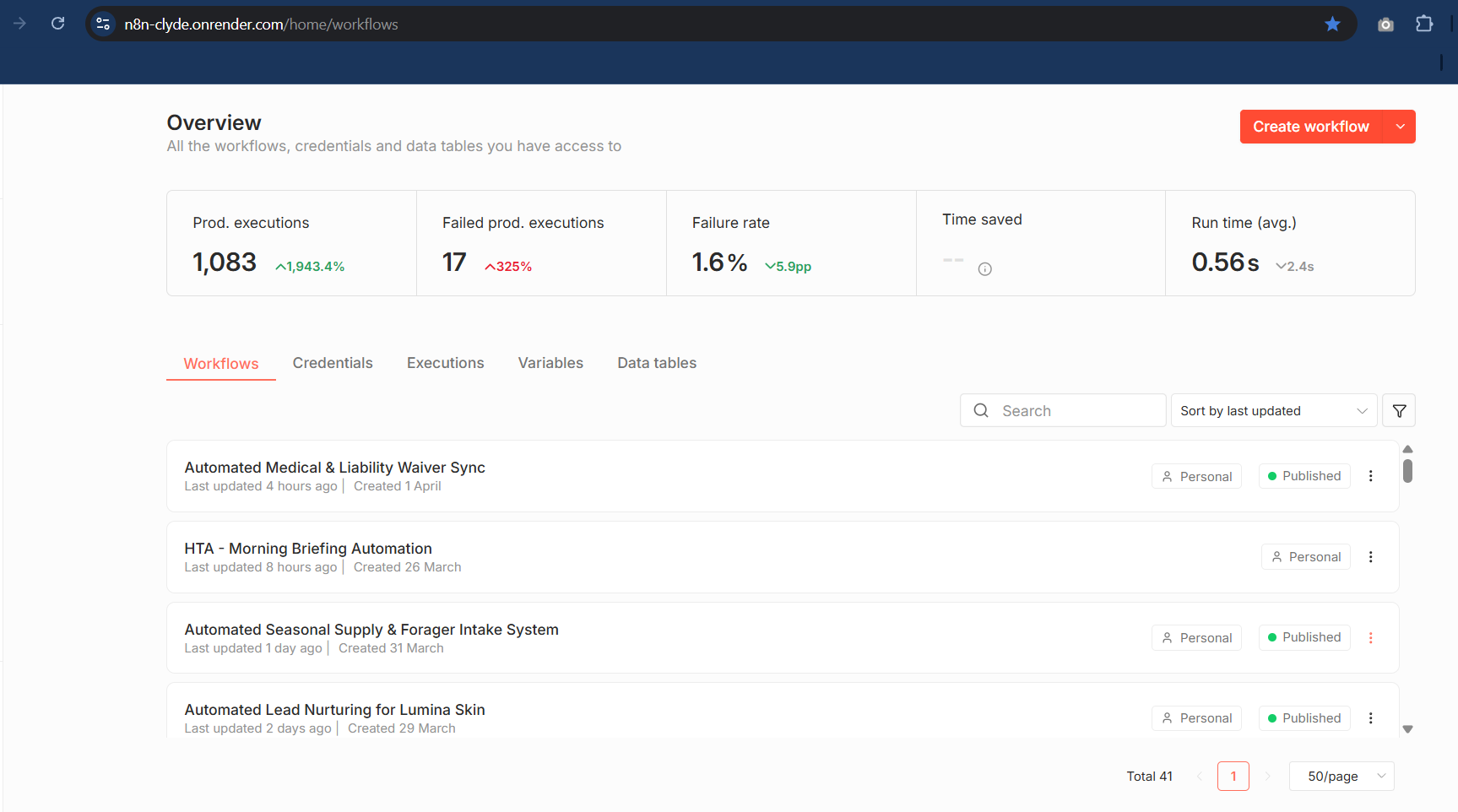Open Automated Lead Nurturing for Lumina Skin workflow

[x=334, y=710]
